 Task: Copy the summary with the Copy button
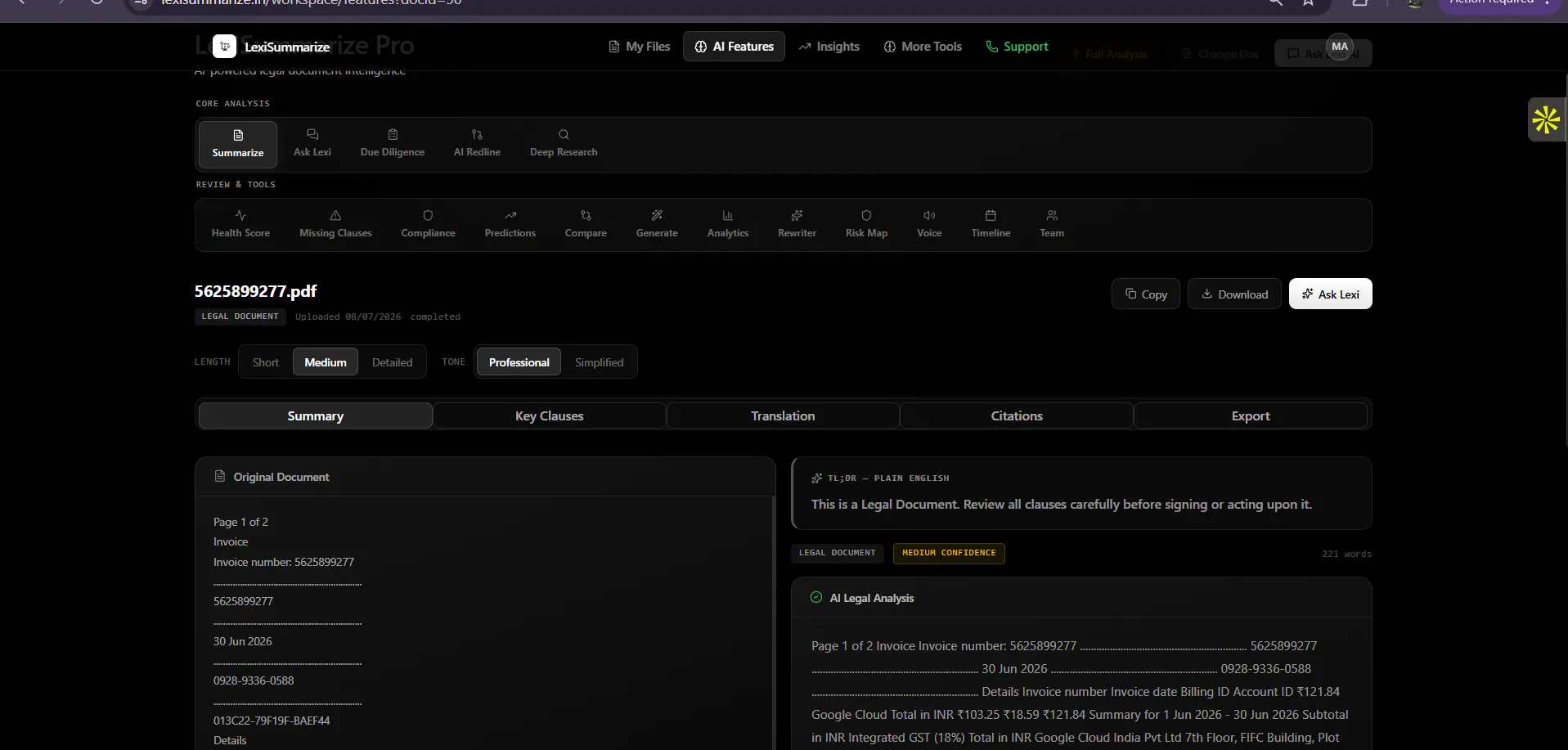click(1146, 294)
